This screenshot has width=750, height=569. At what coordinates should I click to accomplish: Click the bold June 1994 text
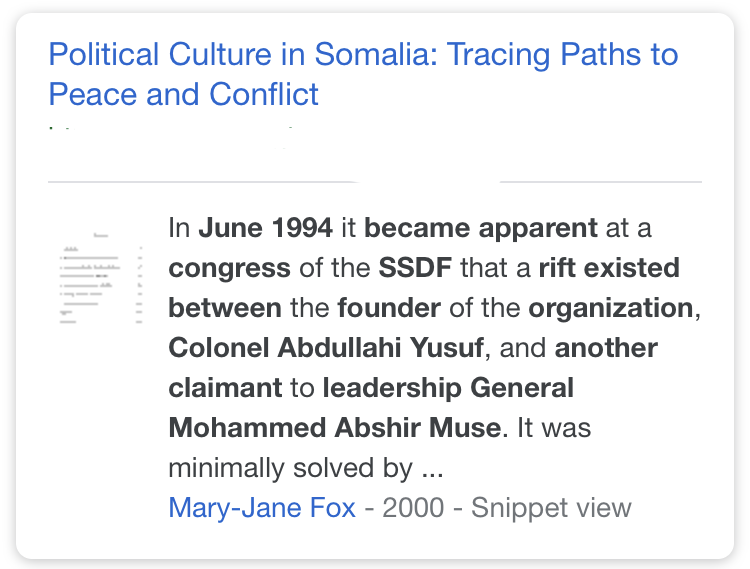tap(265, 228)
